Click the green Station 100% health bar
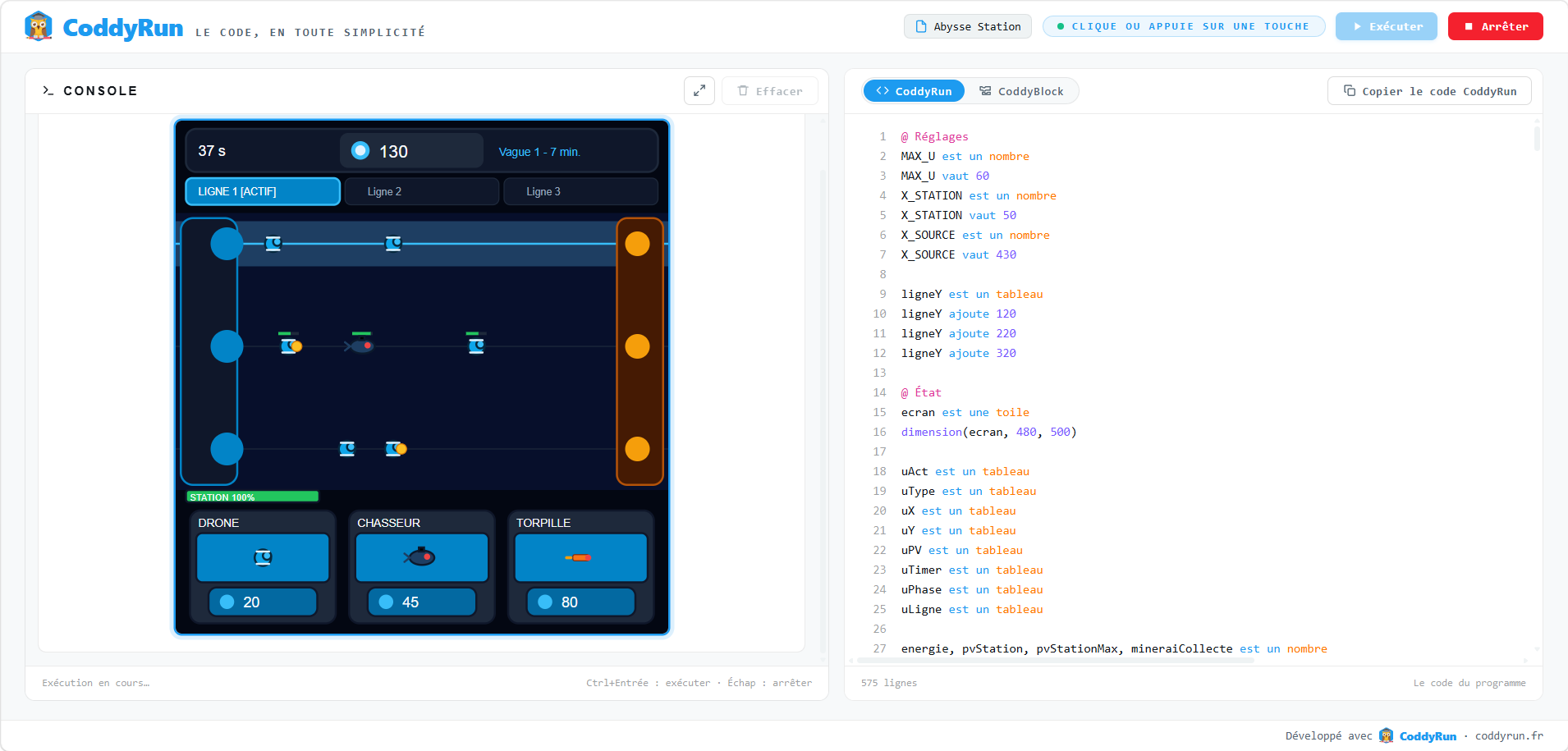Image resolution: width=1568 pixels, height=751 pixels. pos(252,497)
